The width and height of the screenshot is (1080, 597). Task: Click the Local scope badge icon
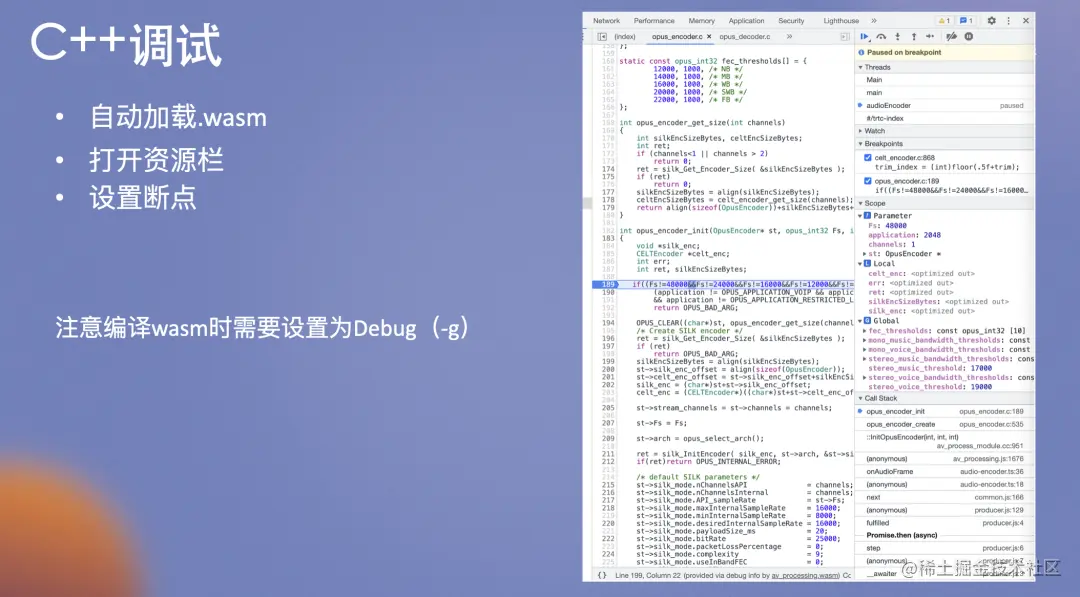[868, 264]
